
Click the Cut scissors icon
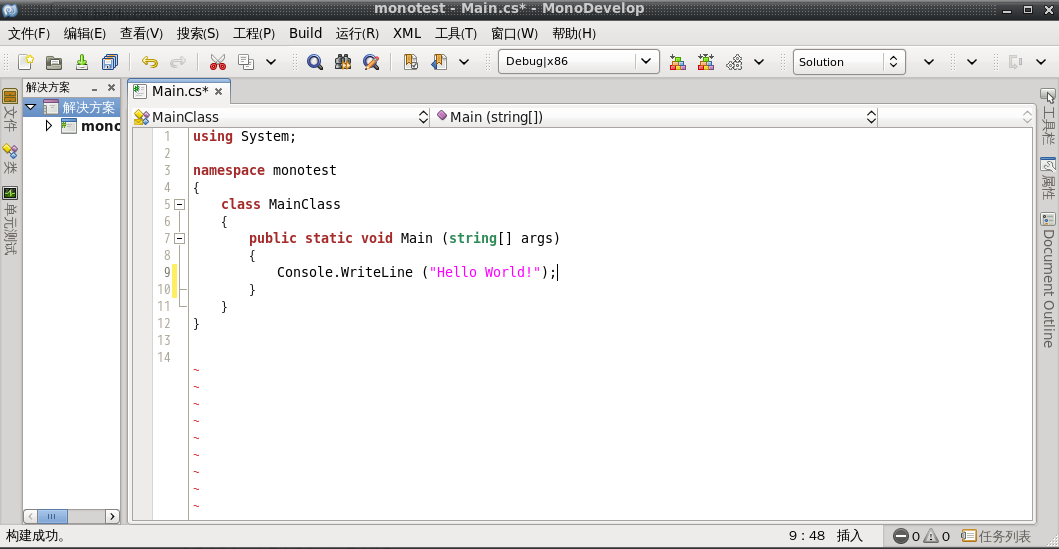(218, 62)
